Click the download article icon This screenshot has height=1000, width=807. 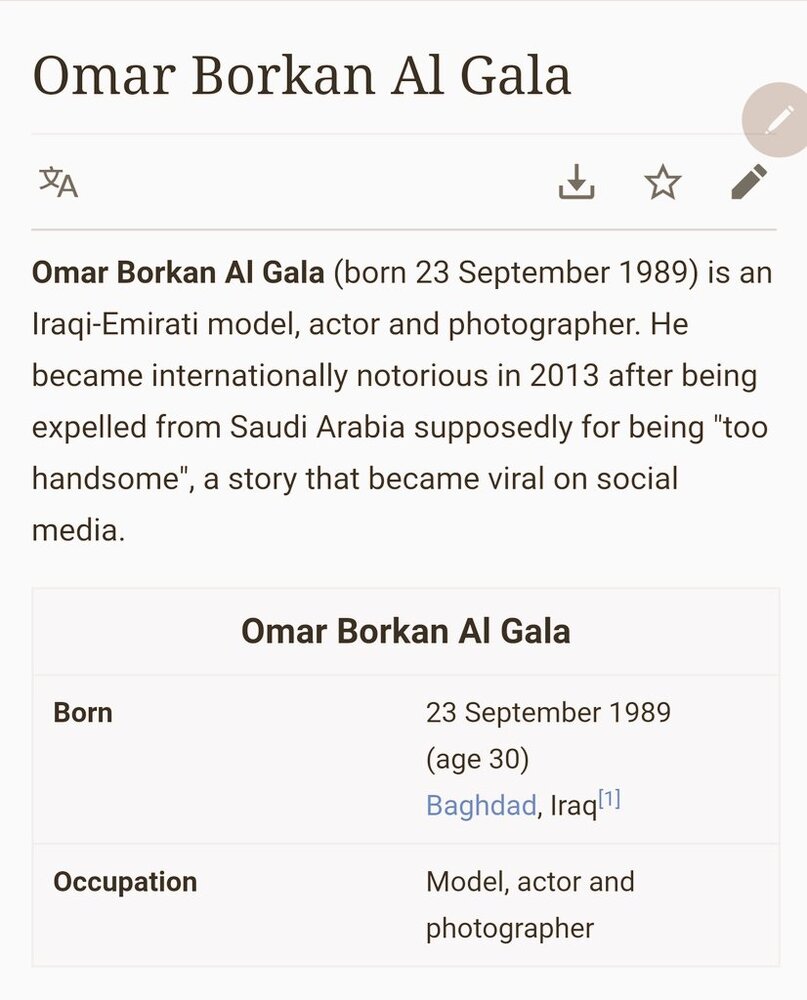click(576, 182)
